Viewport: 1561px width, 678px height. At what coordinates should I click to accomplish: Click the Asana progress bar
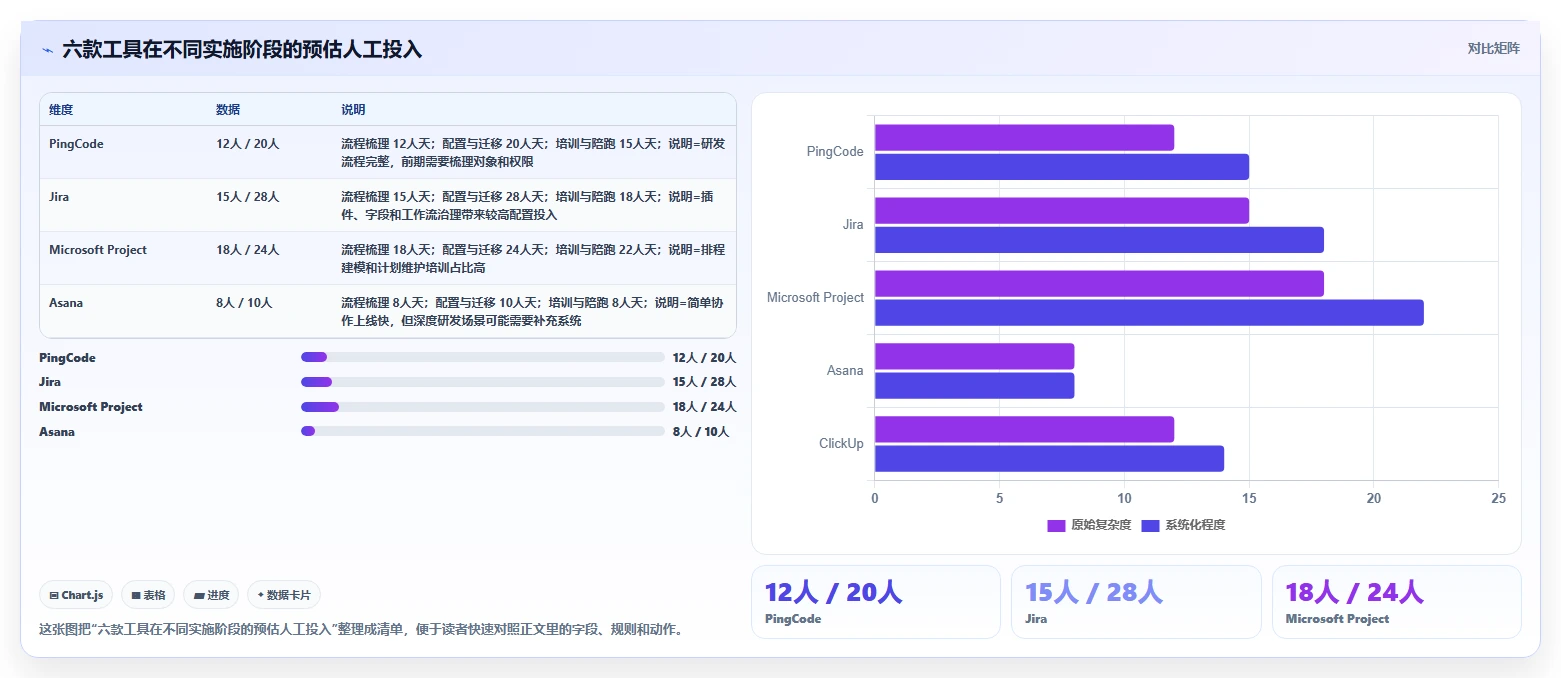click(483, 431)
